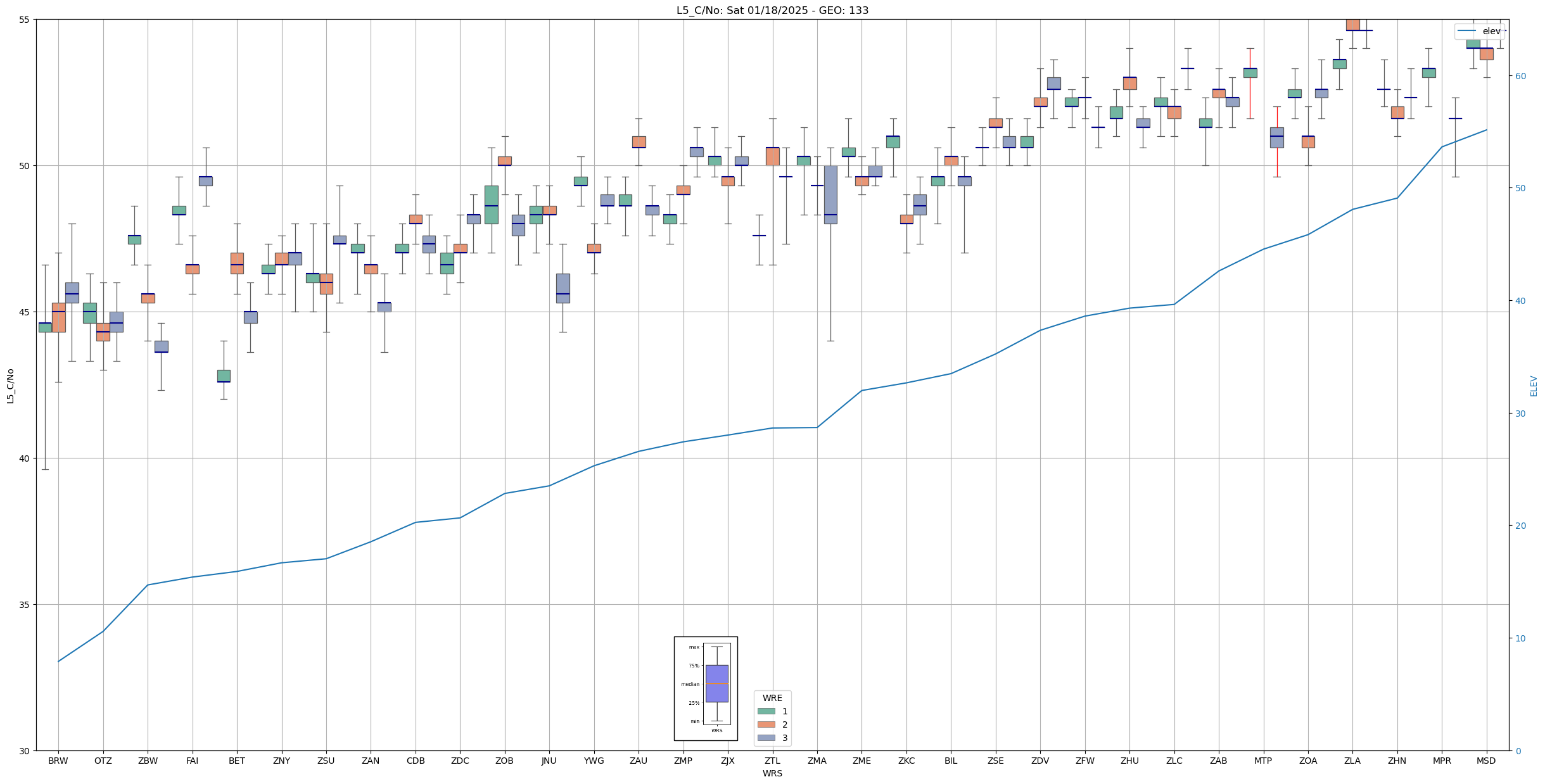Click the WRS x-axis title
The image size is (1545, 784).
click(772, 773)
